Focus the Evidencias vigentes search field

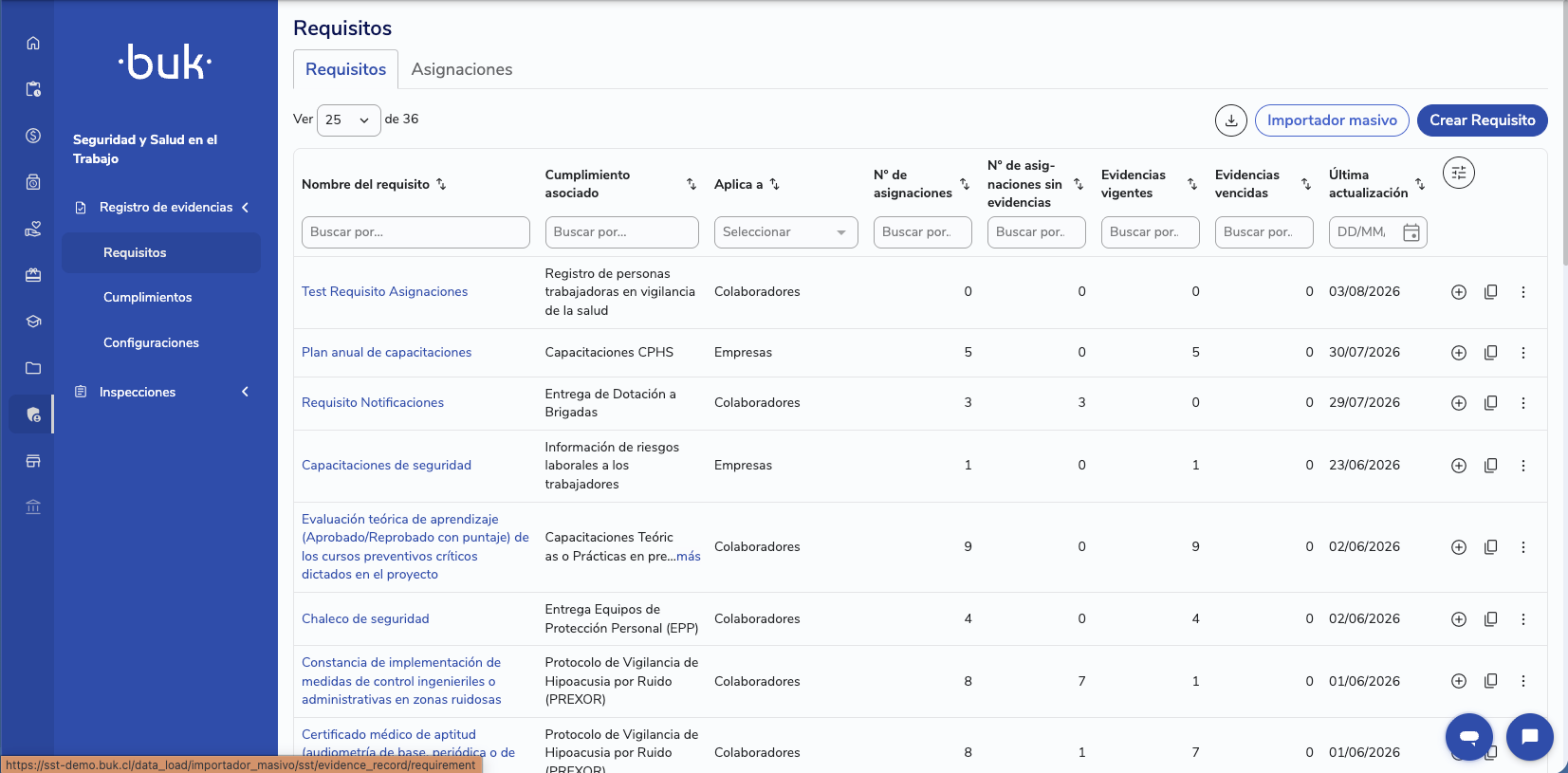1151,232
